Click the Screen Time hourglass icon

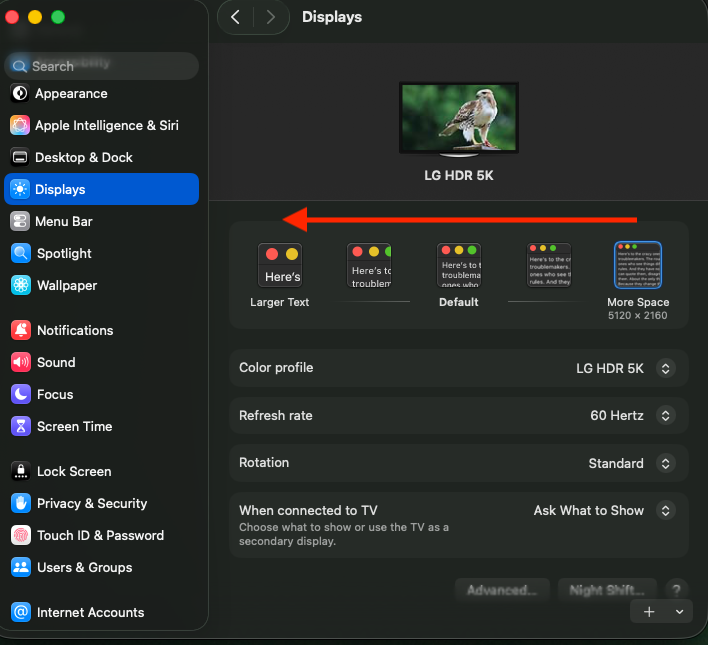[21, 427]
